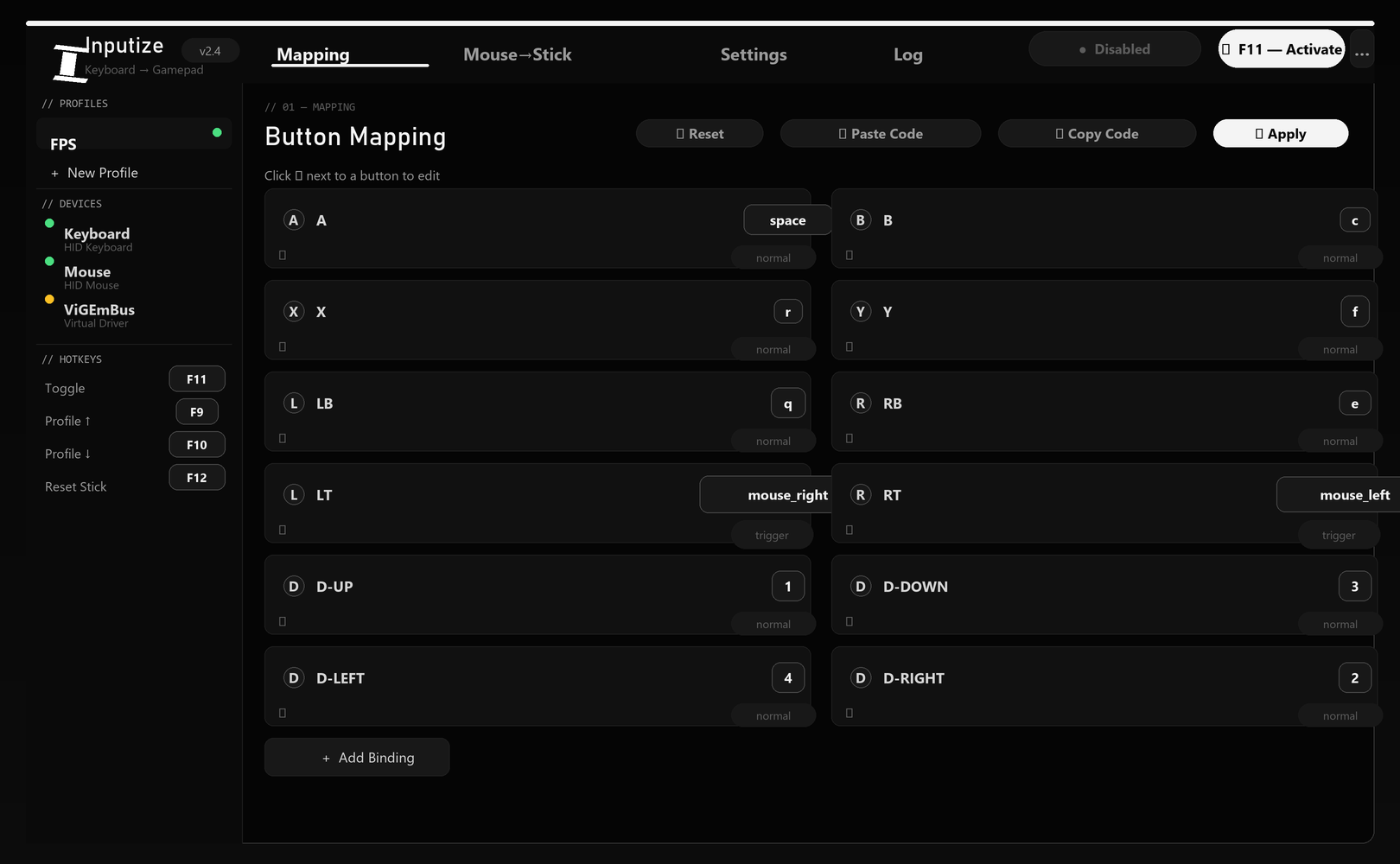The image size is (1400, 864).
Task: Click the '1' binding for D-UP
Action: 788,587
